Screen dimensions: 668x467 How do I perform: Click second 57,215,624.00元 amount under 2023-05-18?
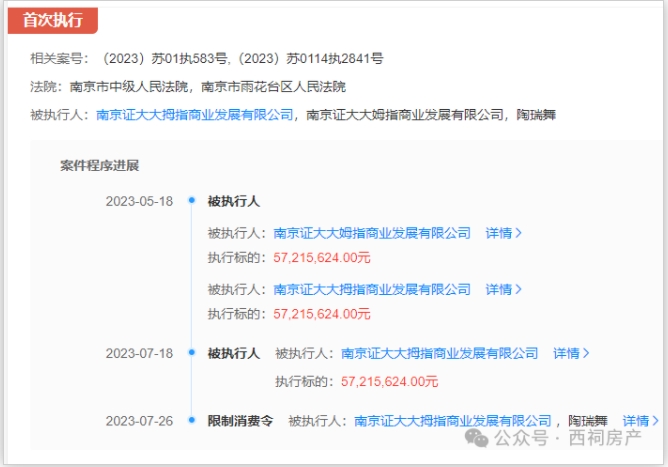pyautogui.click(x=322, y=314)
